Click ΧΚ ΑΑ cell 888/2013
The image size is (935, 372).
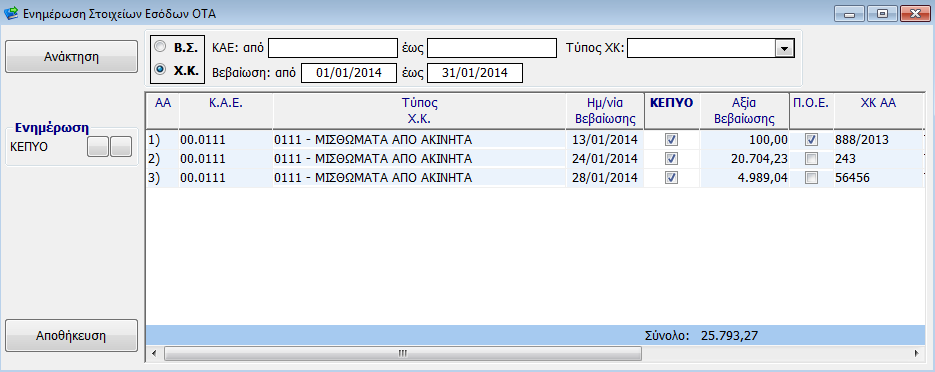pos(878,140)
